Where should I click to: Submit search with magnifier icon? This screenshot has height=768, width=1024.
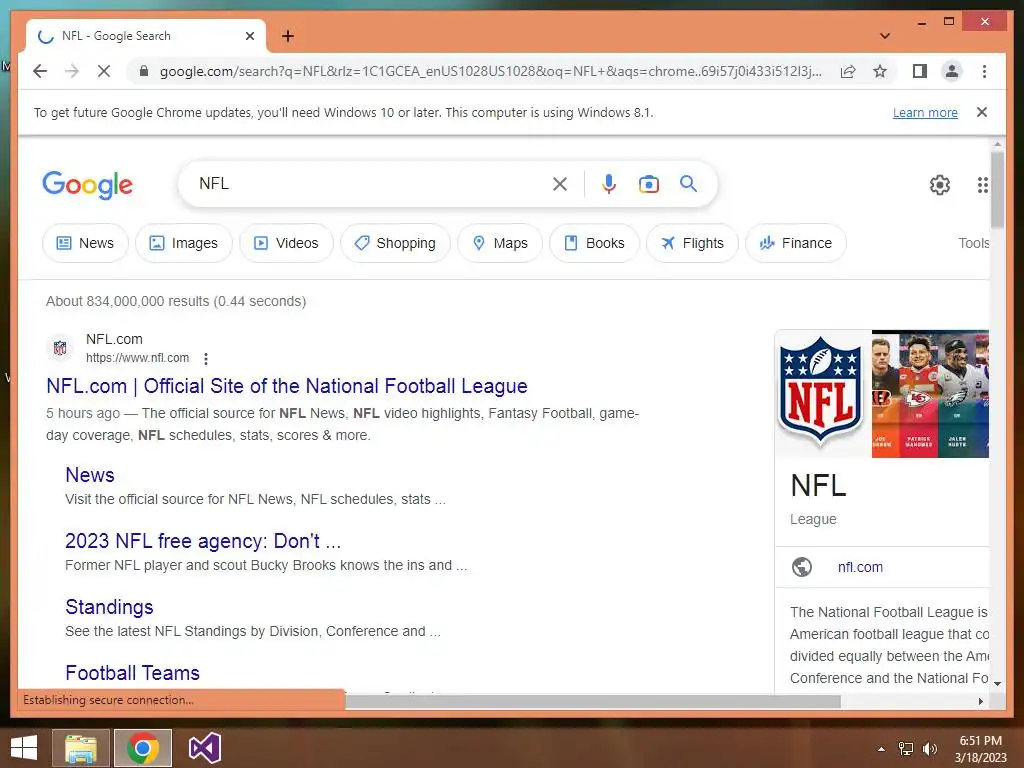click(x=688, y=184)
